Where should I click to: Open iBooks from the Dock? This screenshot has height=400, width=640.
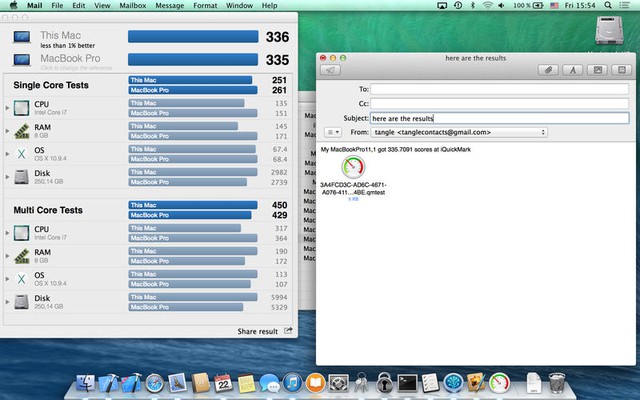point(316,384)
